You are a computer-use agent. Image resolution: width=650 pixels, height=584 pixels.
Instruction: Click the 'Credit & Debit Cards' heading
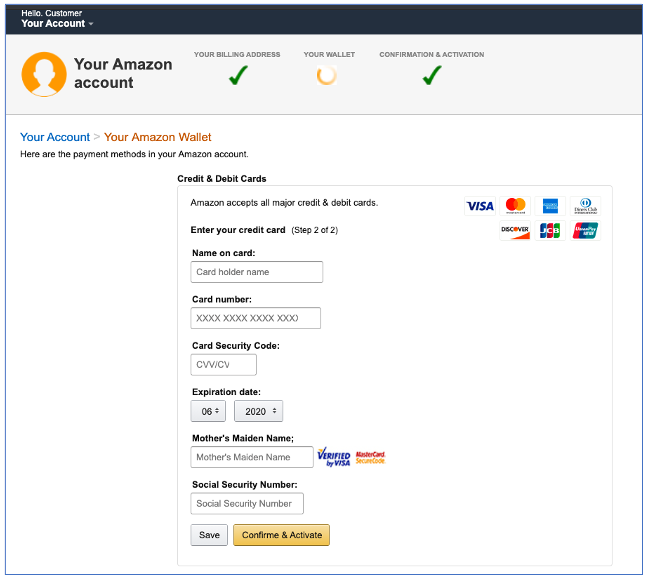tap(222, 179)
